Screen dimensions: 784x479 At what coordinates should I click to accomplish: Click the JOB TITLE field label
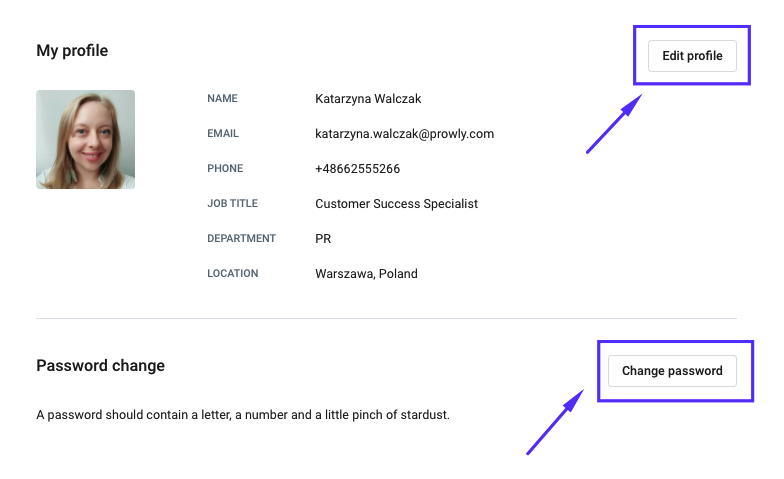point(232,204)
